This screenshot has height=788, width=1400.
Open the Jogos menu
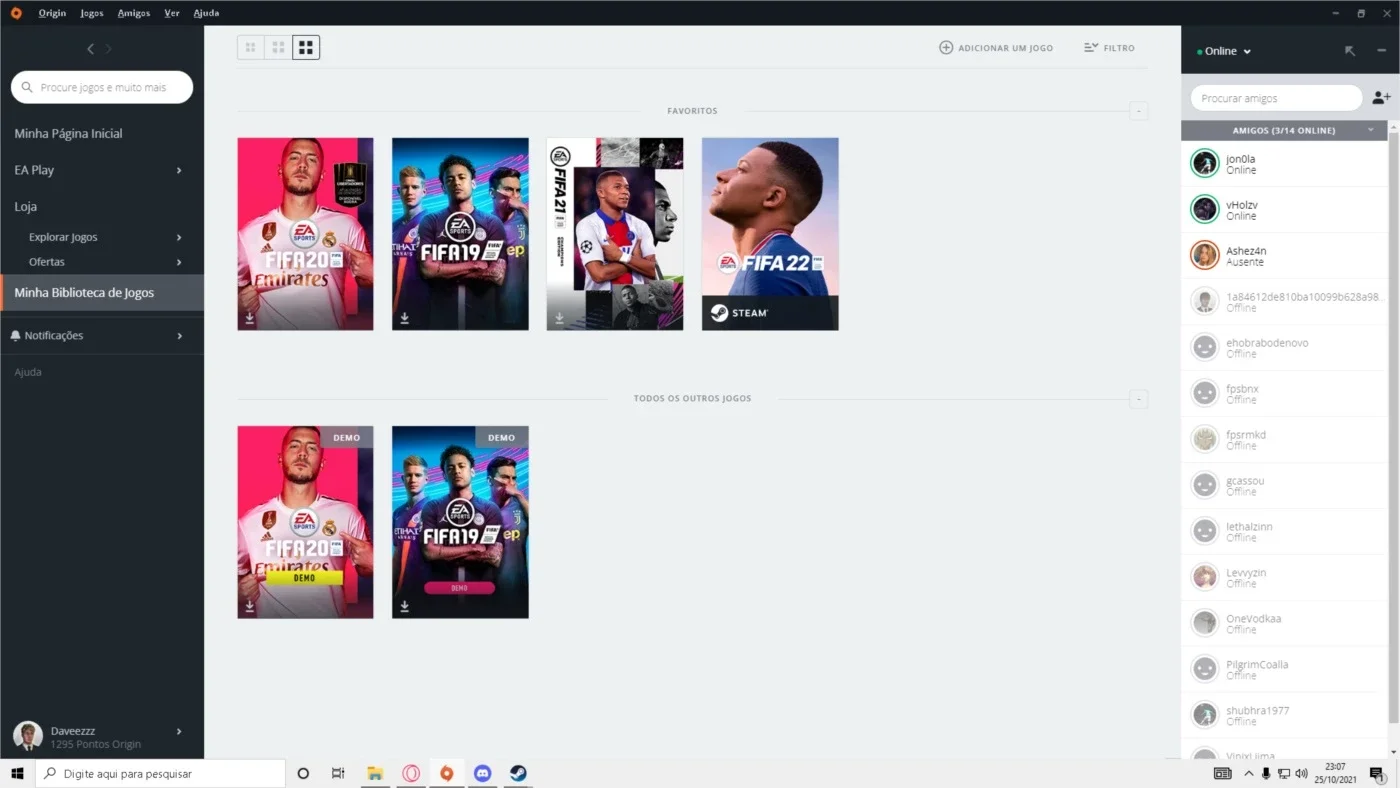pos(92,13)
